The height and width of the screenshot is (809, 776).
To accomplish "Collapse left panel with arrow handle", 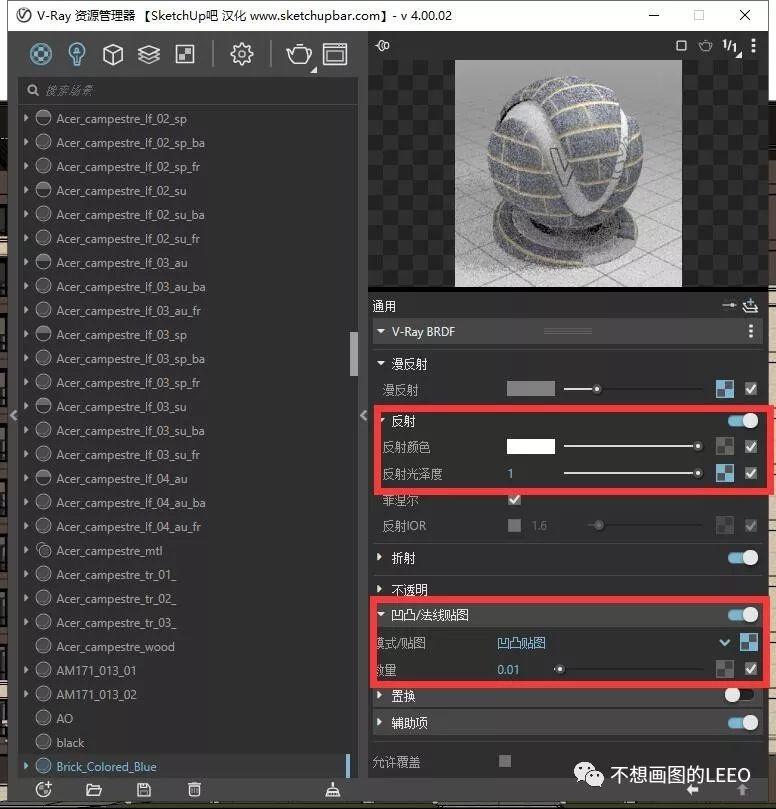I will (x=14, y=415).
